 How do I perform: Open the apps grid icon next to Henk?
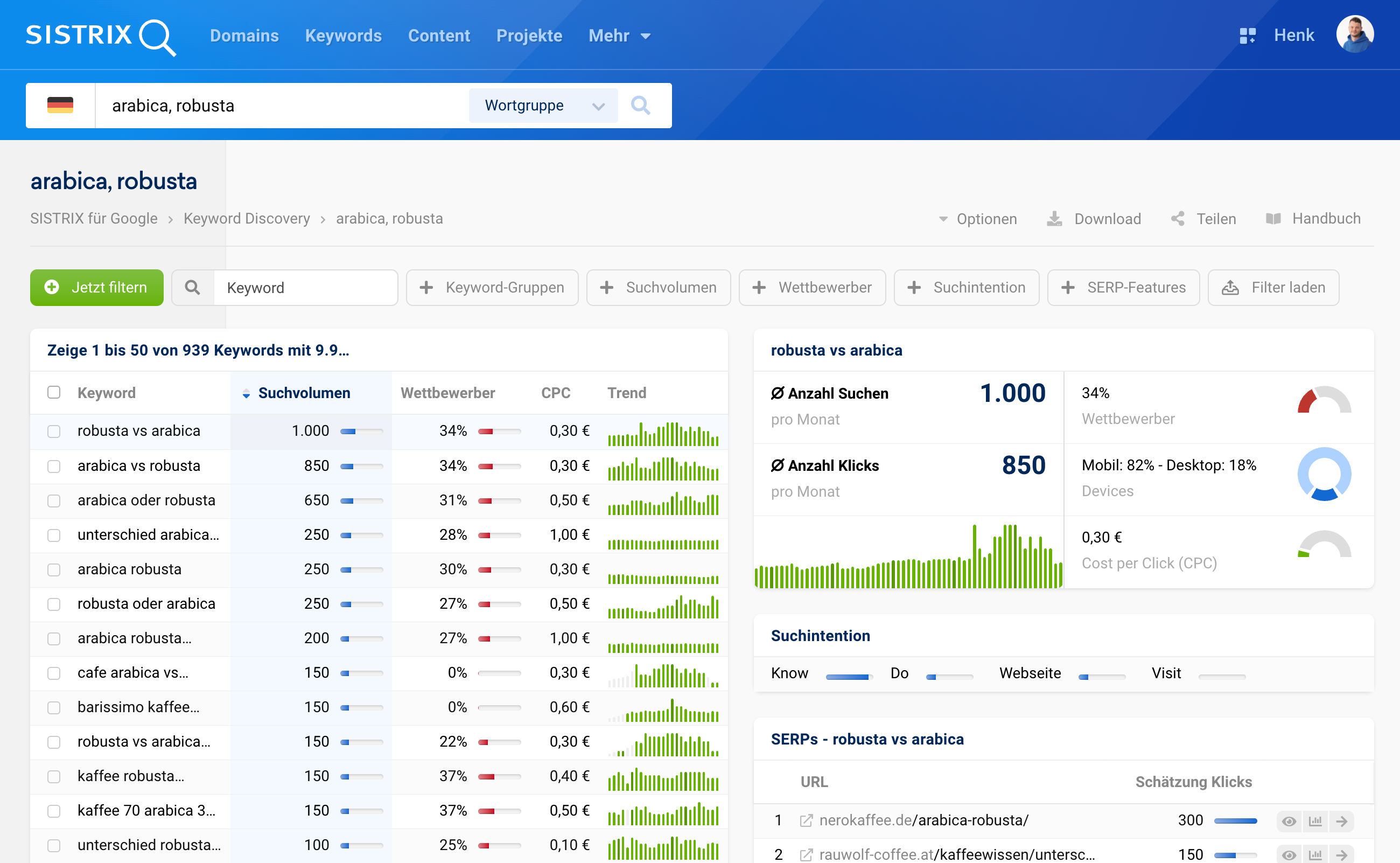tap(1247, 35)
